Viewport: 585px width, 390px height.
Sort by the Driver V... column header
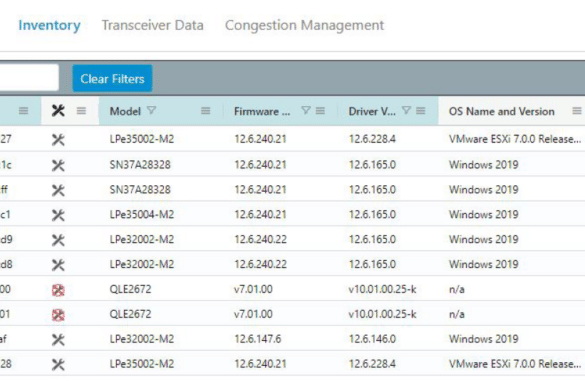[372, 112]
